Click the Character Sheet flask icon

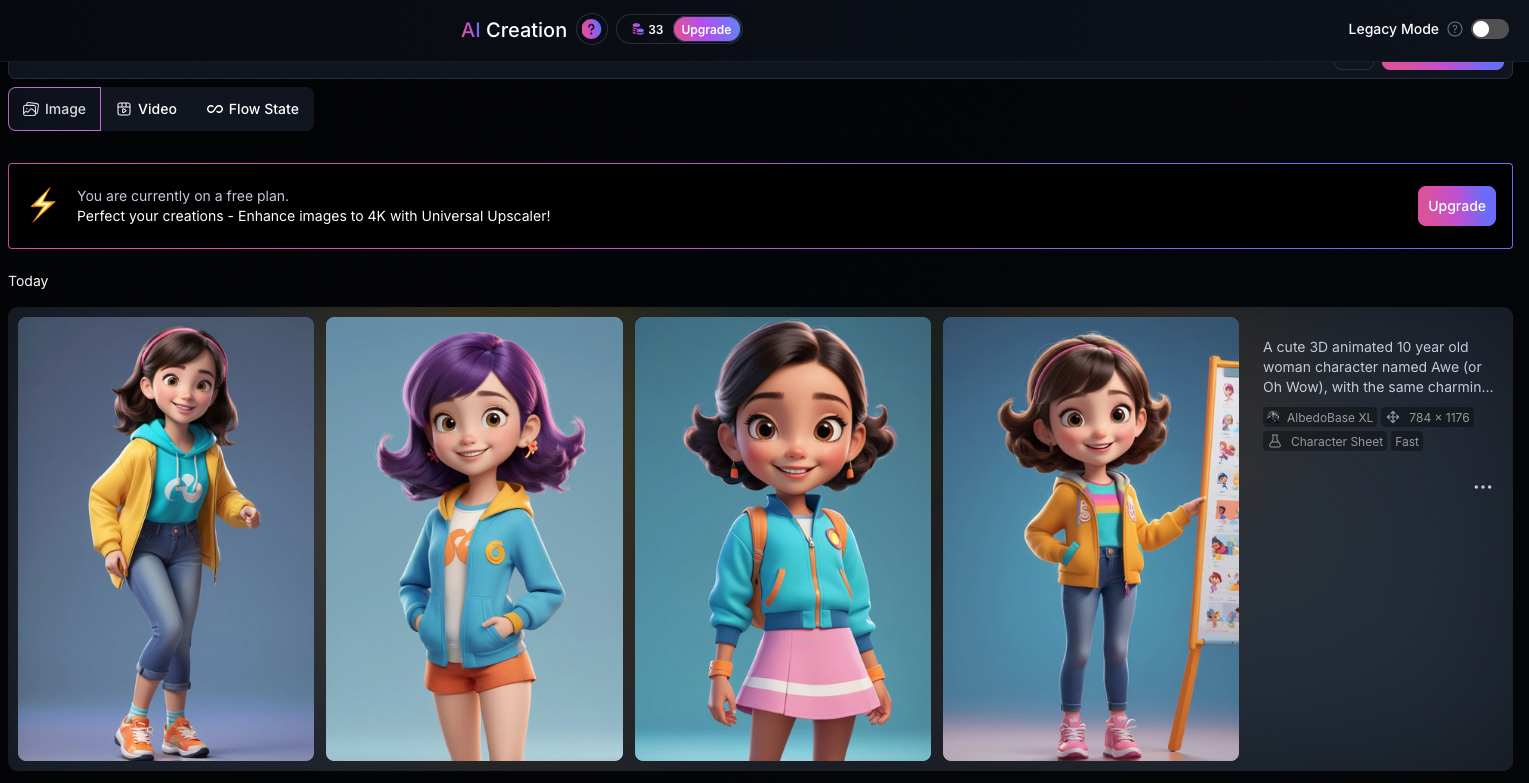[x=1272, y=441]
